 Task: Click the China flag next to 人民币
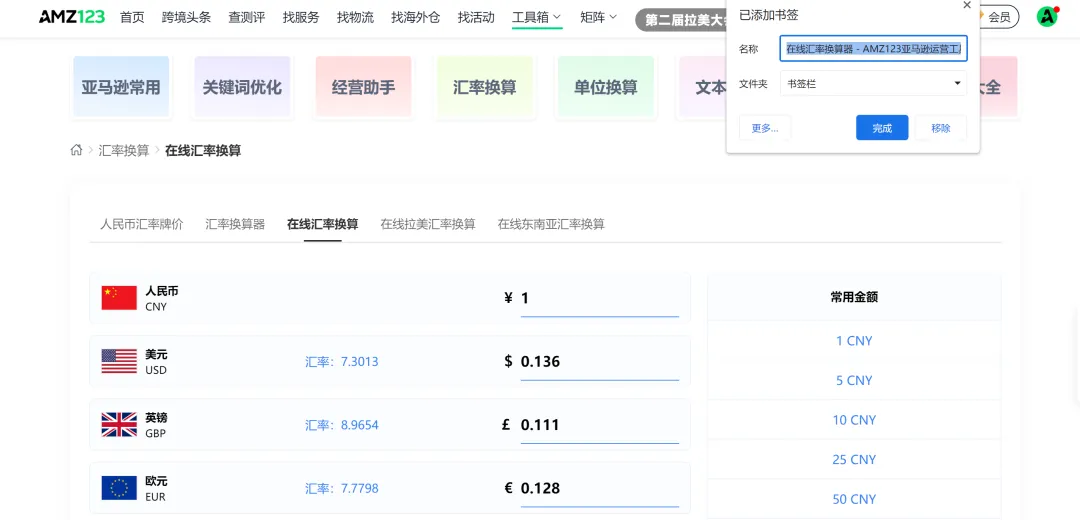119,298
